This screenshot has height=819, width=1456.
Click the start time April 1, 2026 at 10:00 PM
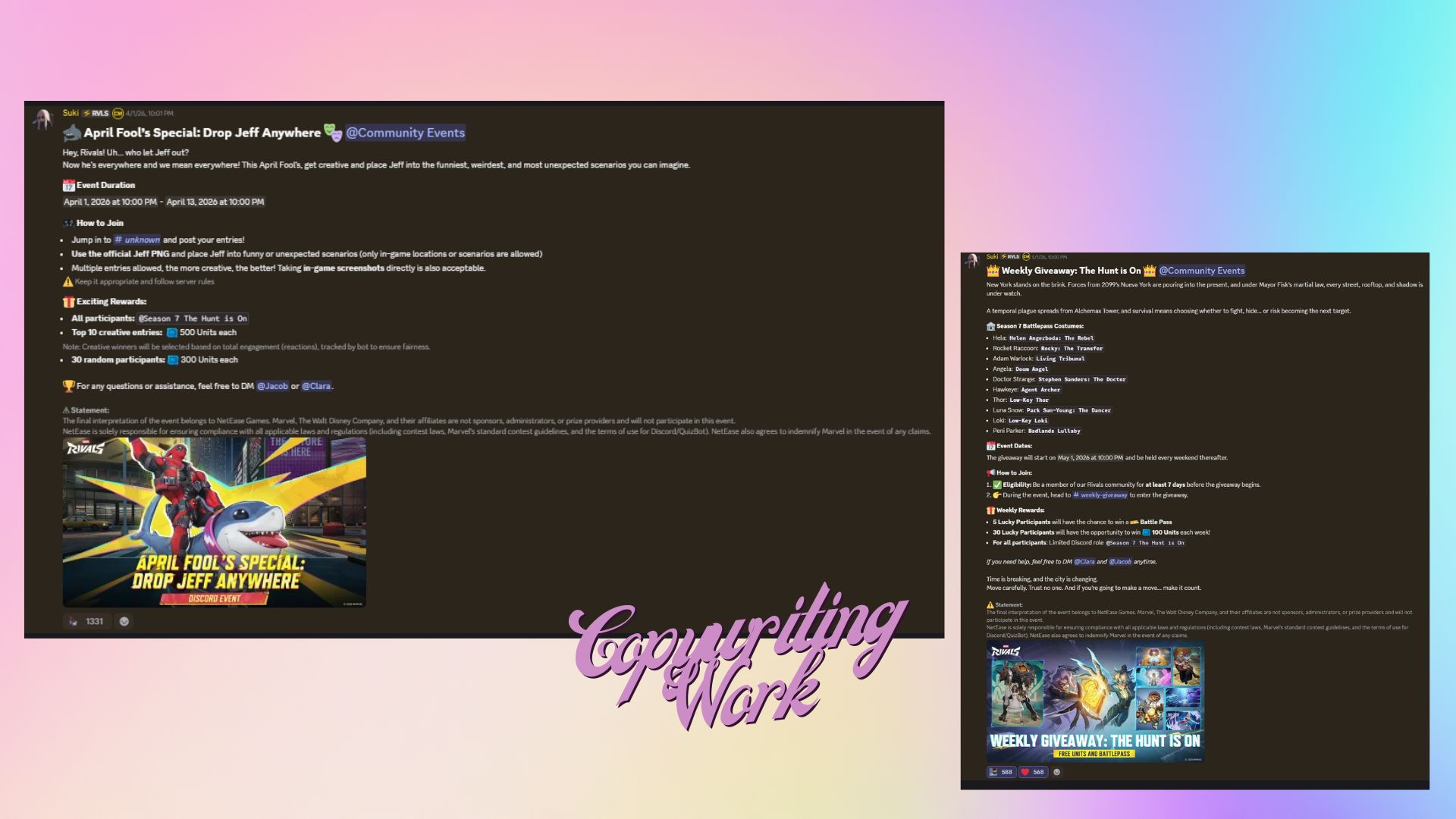110,202
